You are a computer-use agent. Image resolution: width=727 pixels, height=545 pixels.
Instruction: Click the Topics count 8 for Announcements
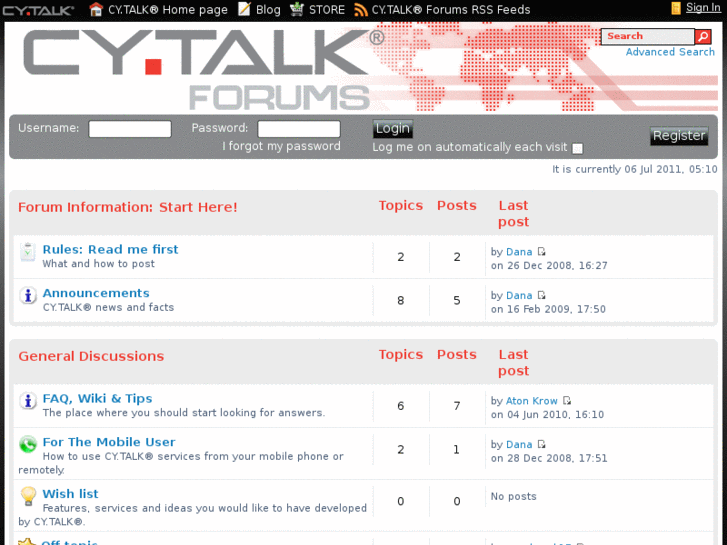coord(401,301)
